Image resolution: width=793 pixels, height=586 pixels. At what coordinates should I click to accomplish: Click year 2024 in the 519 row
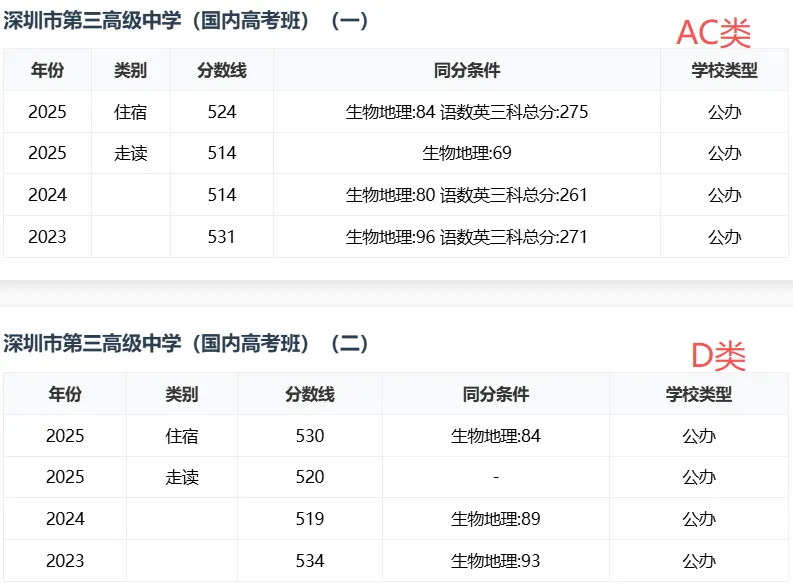coord(65,519)
